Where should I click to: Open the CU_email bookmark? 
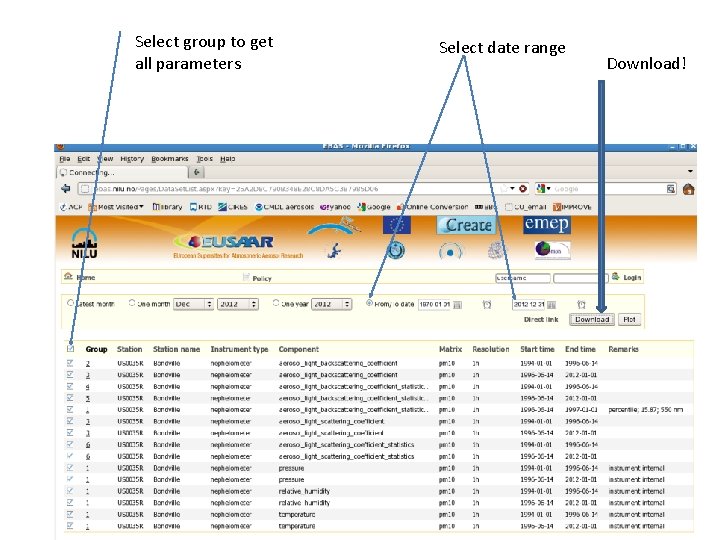point(526,207)
